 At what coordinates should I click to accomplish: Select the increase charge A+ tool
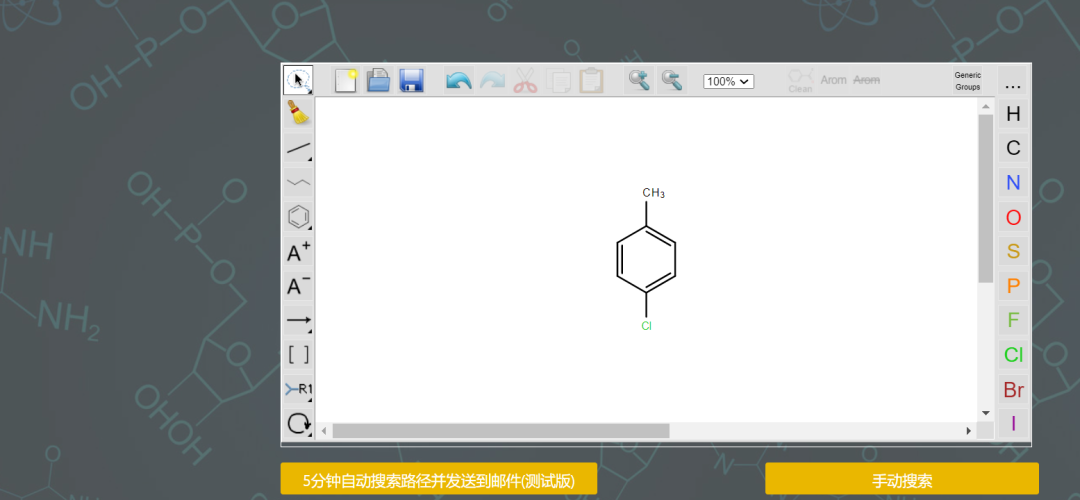[298, 252]
